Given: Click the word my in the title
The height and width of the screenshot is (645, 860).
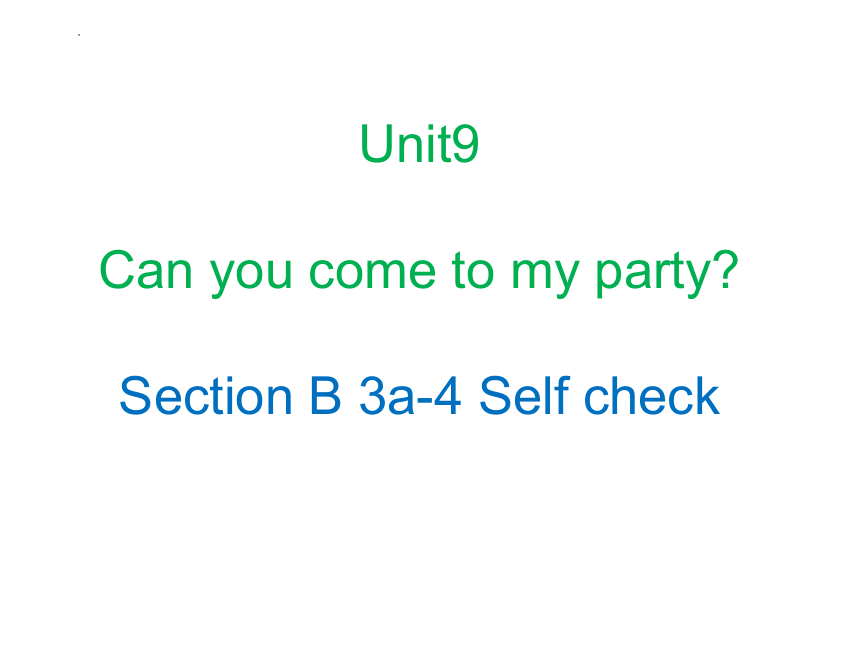Looking at the screenshot, I should (545, 276).
